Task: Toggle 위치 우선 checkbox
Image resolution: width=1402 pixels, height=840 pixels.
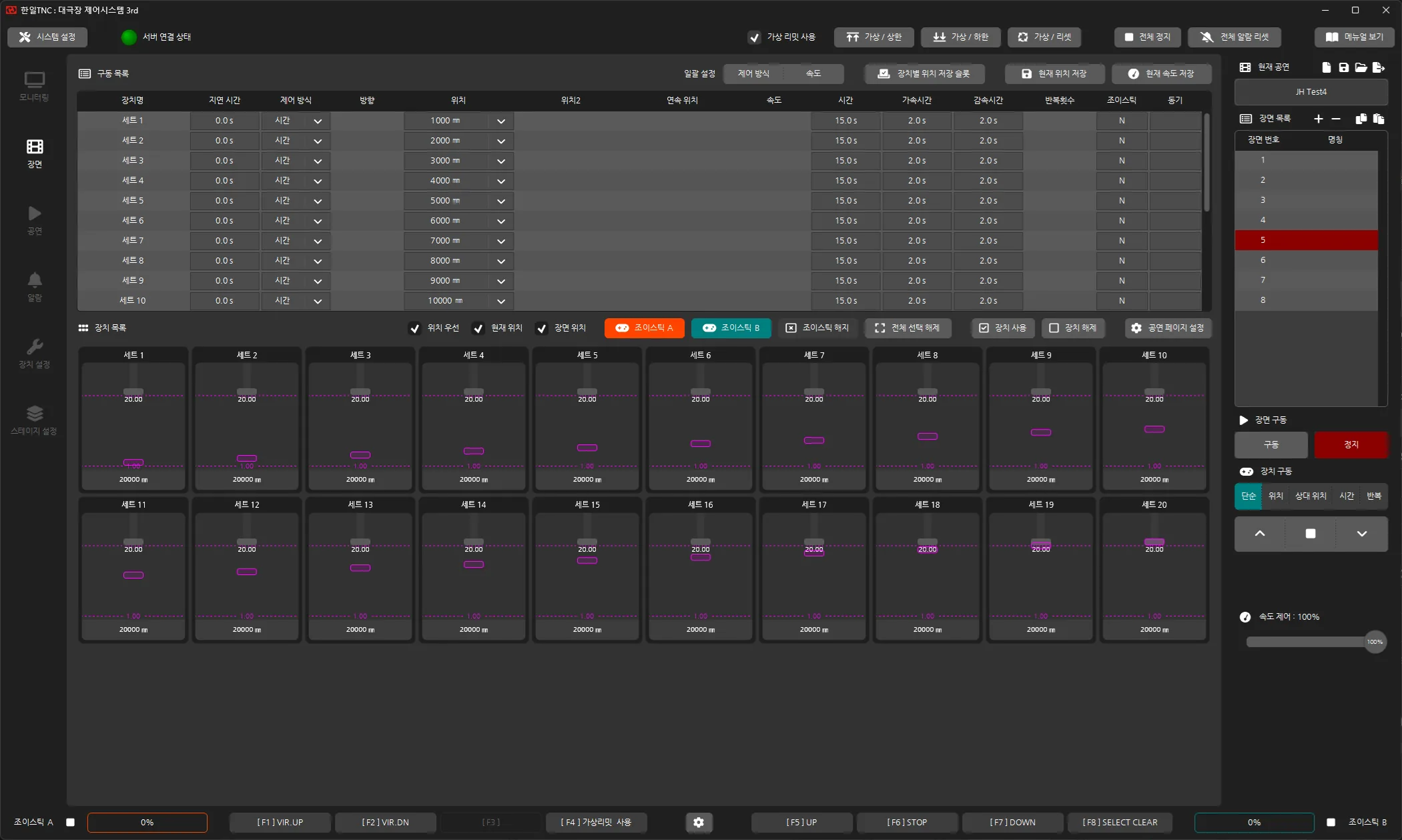Action: (414, 328)
